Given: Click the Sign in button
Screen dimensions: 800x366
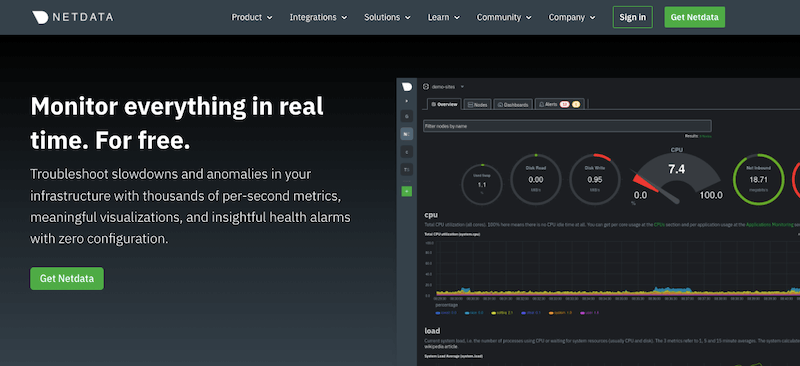Looking at the screenshot, I should [x=633, y=17].
